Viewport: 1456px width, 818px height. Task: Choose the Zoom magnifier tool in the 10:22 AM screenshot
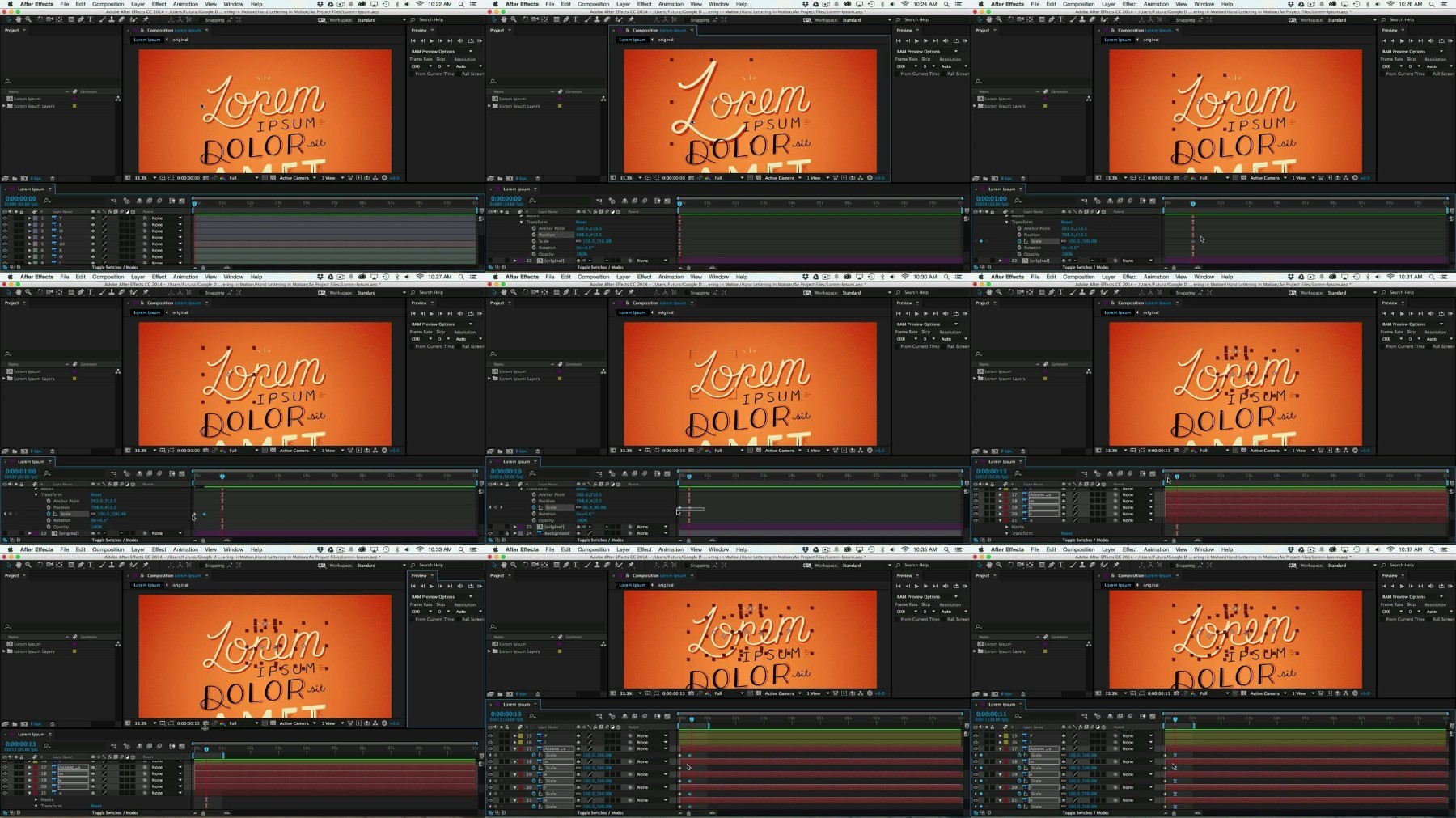coord(28,19)
